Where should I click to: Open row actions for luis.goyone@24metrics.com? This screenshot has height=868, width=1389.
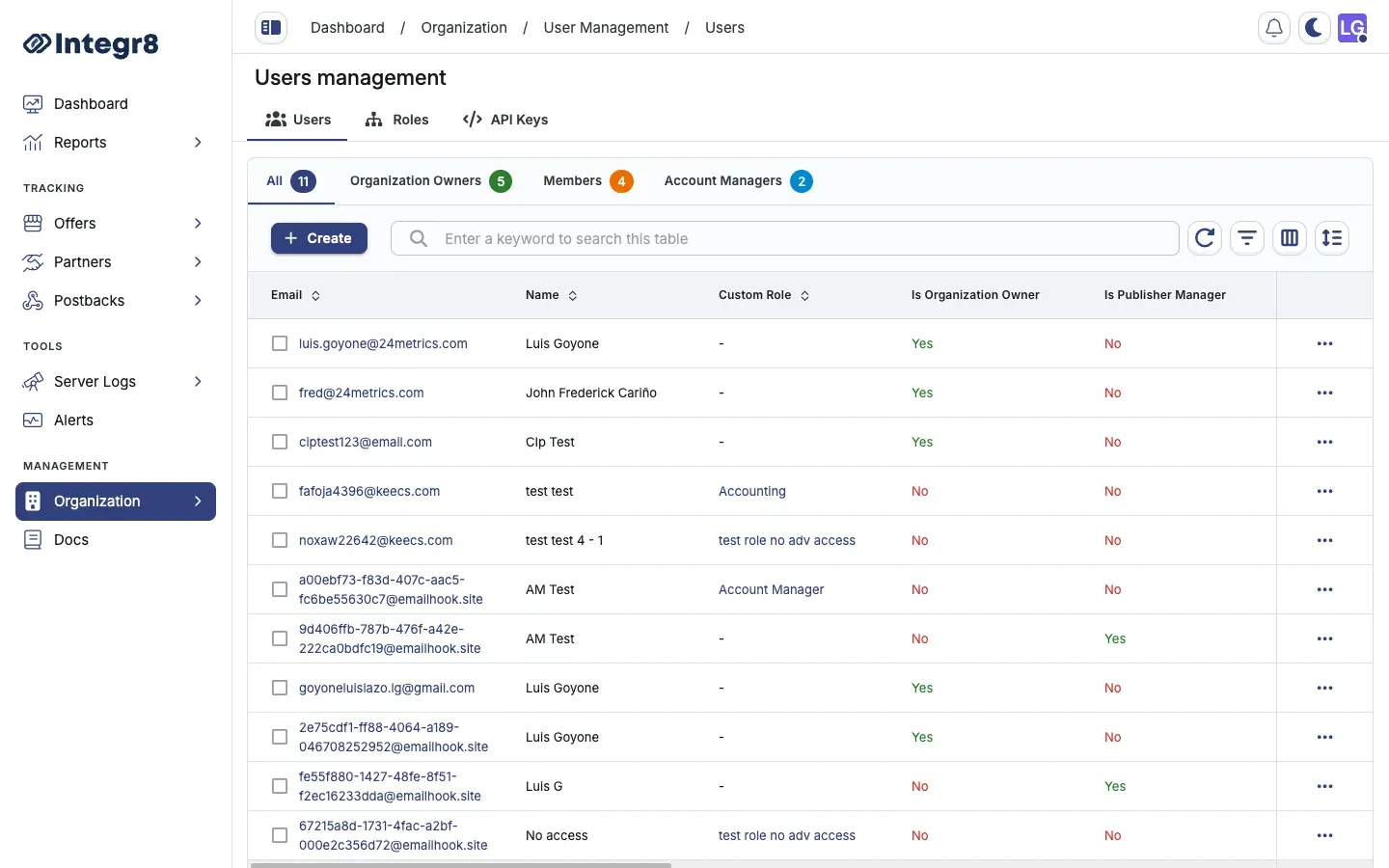1324,343
